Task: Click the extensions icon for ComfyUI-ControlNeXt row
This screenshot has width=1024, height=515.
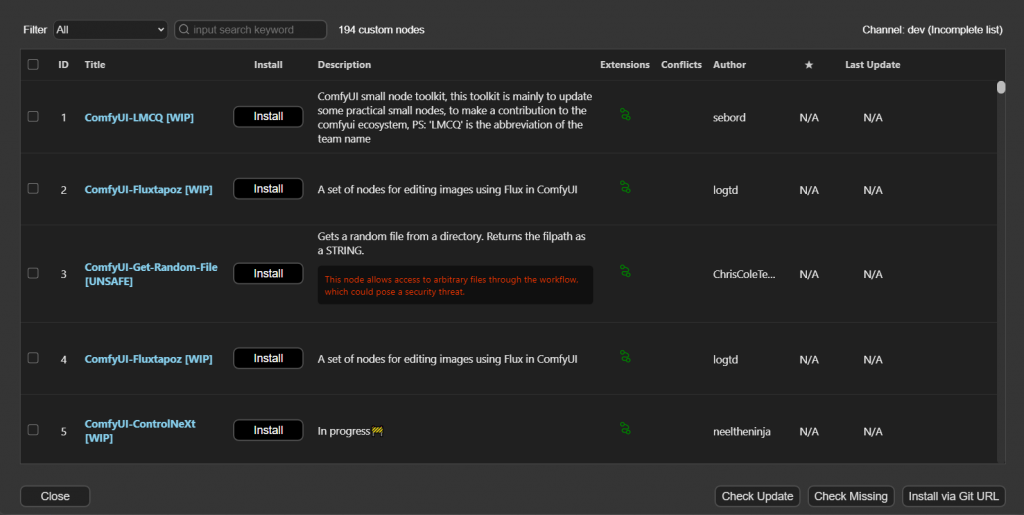Action: click(625, 428)
